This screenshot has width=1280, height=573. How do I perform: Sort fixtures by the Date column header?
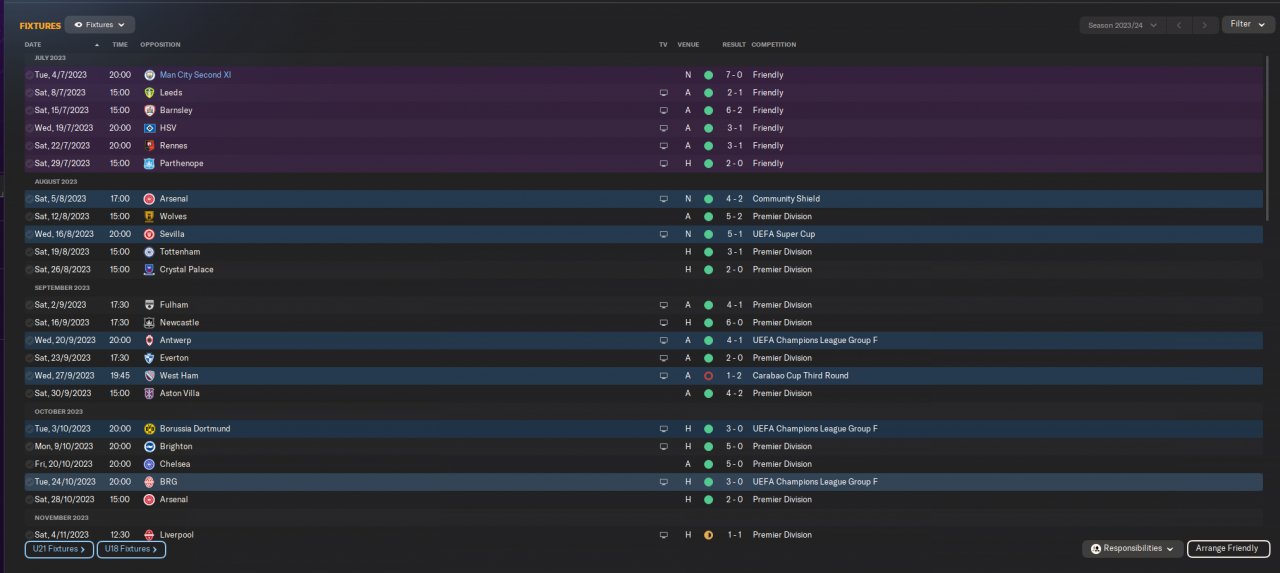34,45
